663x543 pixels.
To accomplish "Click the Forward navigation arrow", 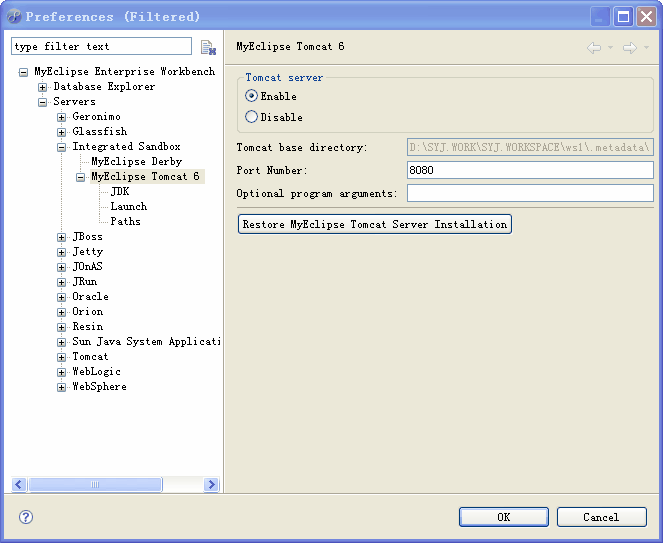I will coord(630,47).
